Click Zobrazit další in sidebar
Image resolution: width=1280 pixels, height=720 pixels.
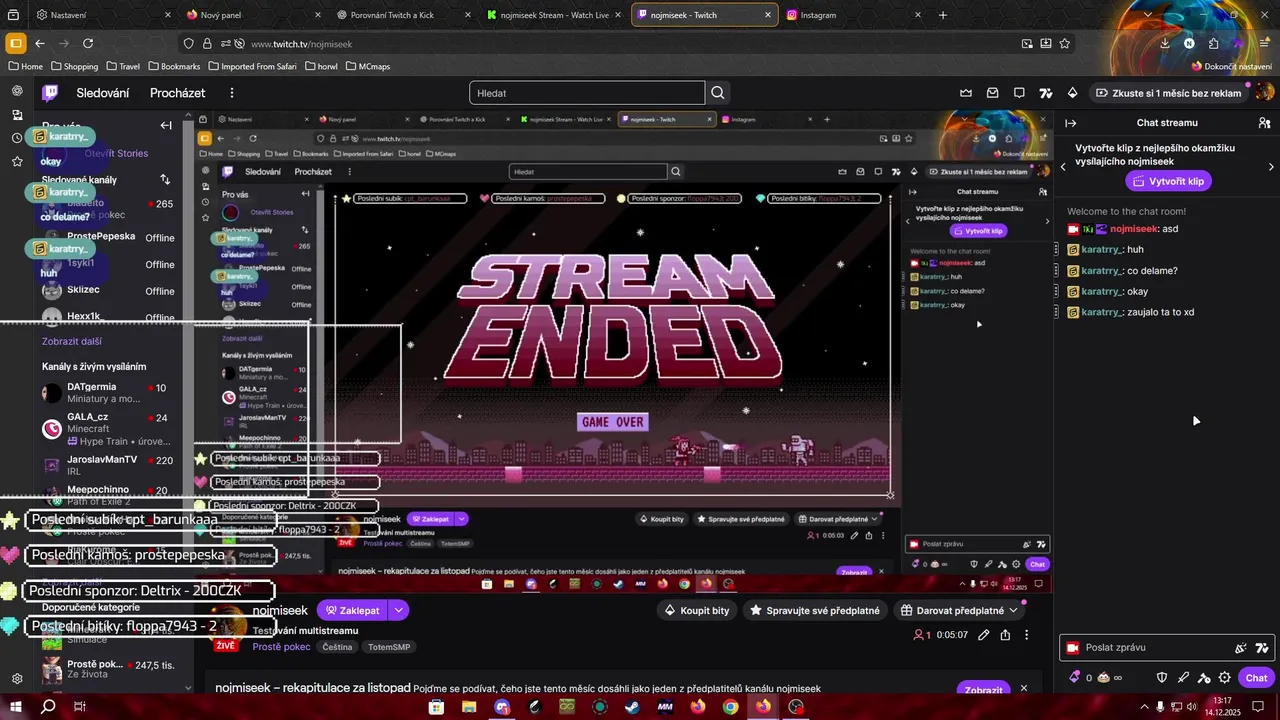(x=72, y=341)
